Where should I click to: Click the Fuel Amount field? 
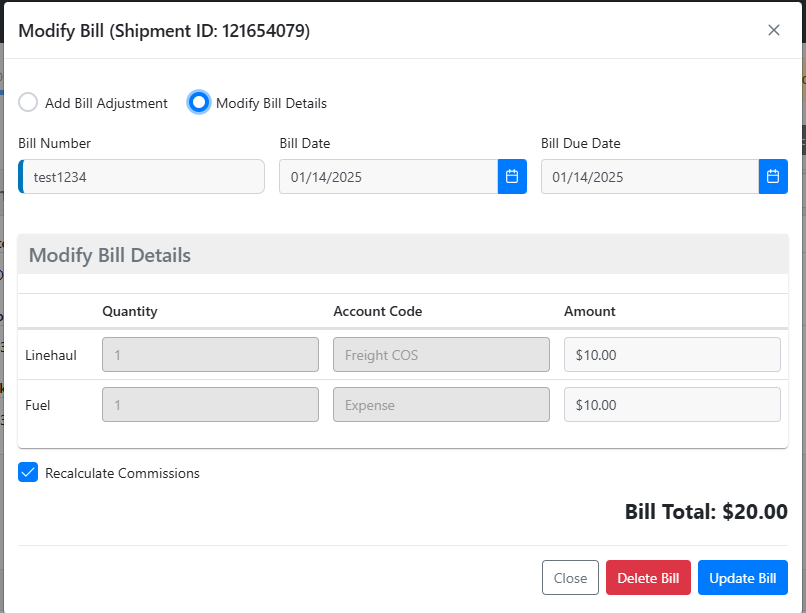[672, 405]
